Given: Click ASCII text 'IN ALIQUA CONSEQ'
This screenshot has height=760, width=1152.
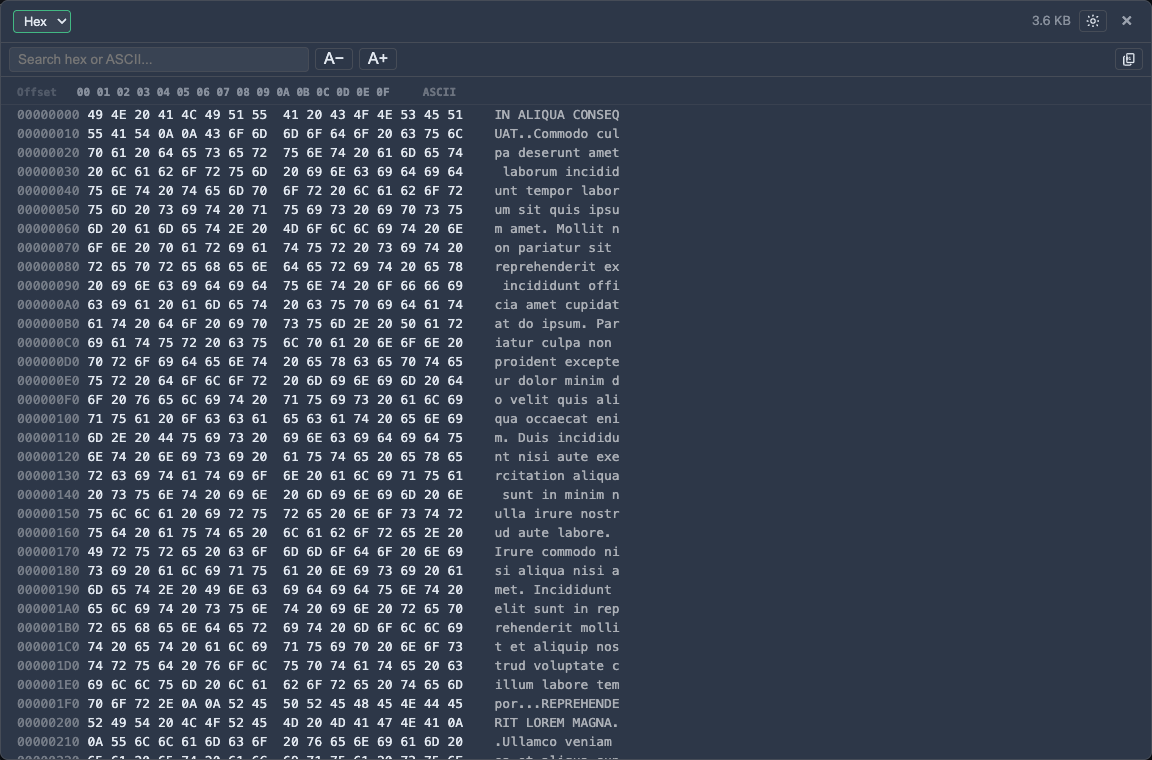Looking at the screenshot, I should pyautogui.click(x=557, y=115).
